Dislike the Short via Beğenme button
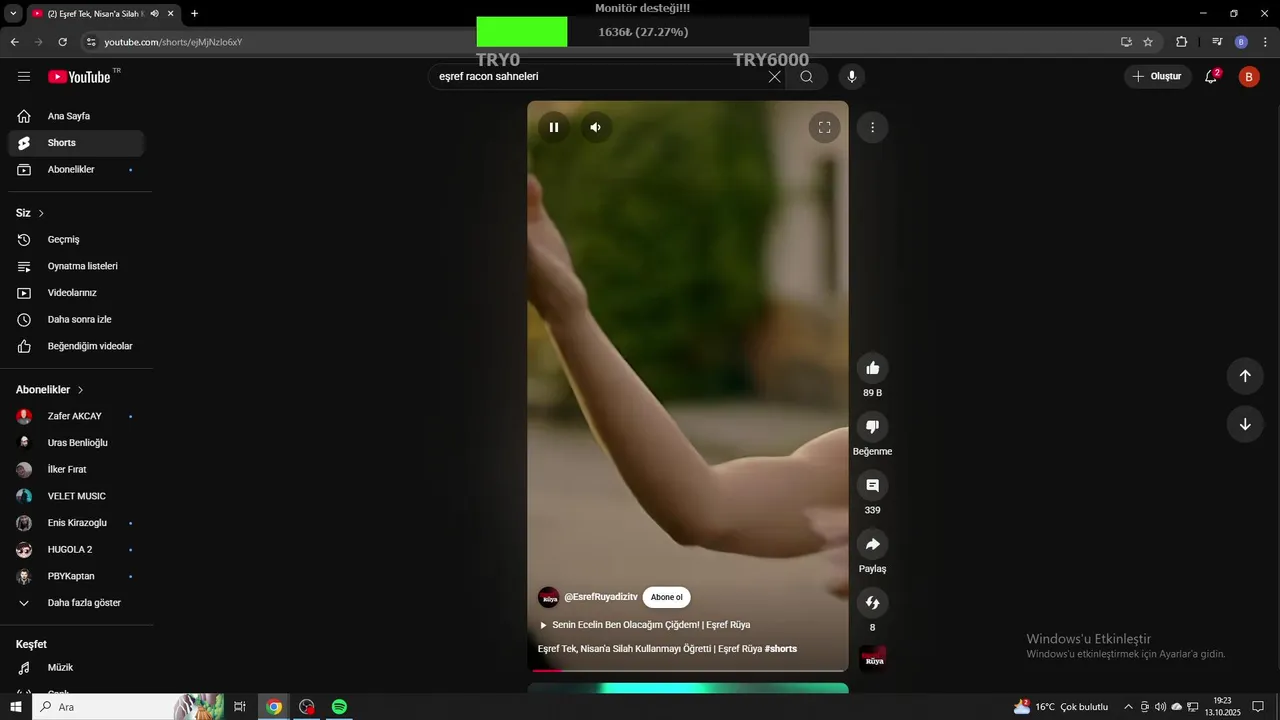The width and height of the screenshot is (1280, 720). (873, 427)
